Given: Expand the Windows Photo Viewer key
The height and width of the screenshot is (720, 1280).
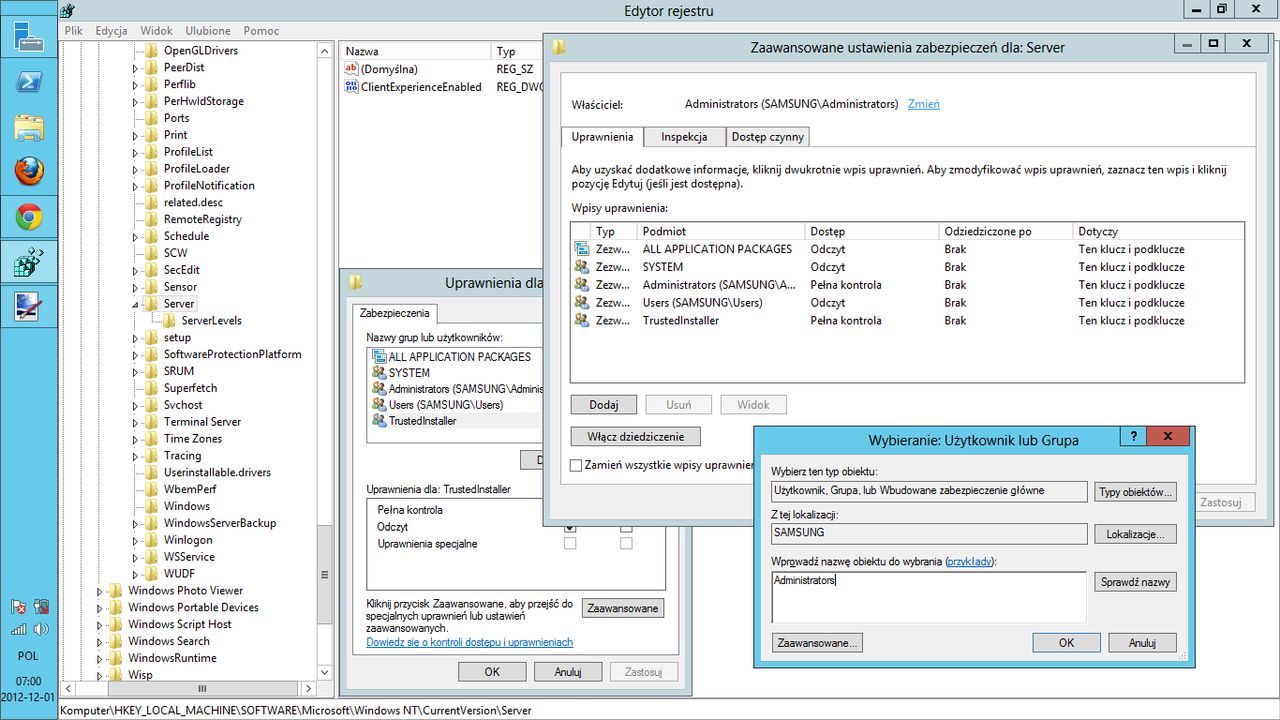Looking at the screenshot, I should point(100,591).
